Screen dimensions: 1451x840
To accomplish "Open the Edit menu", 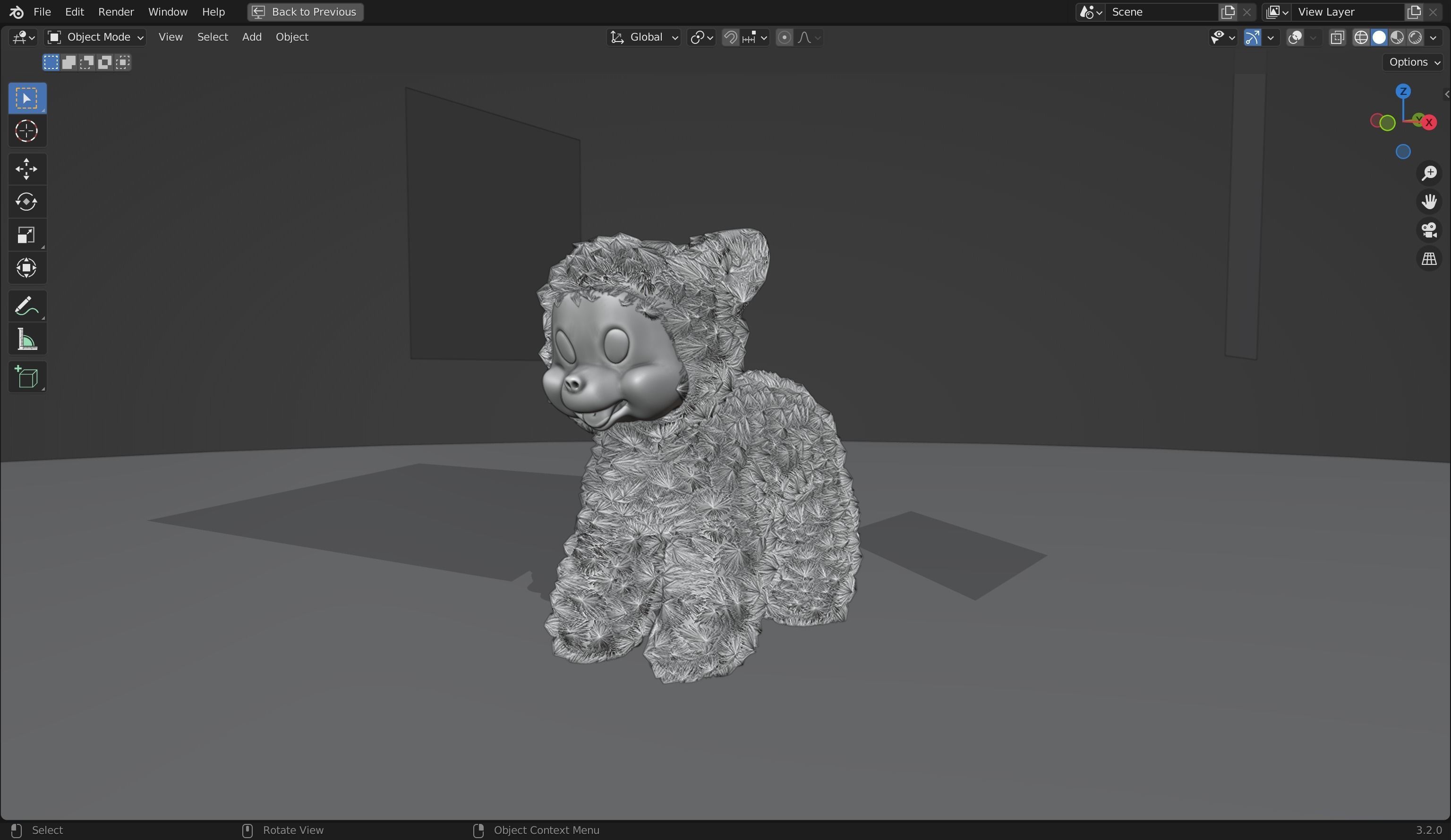I will coord(74,11).
